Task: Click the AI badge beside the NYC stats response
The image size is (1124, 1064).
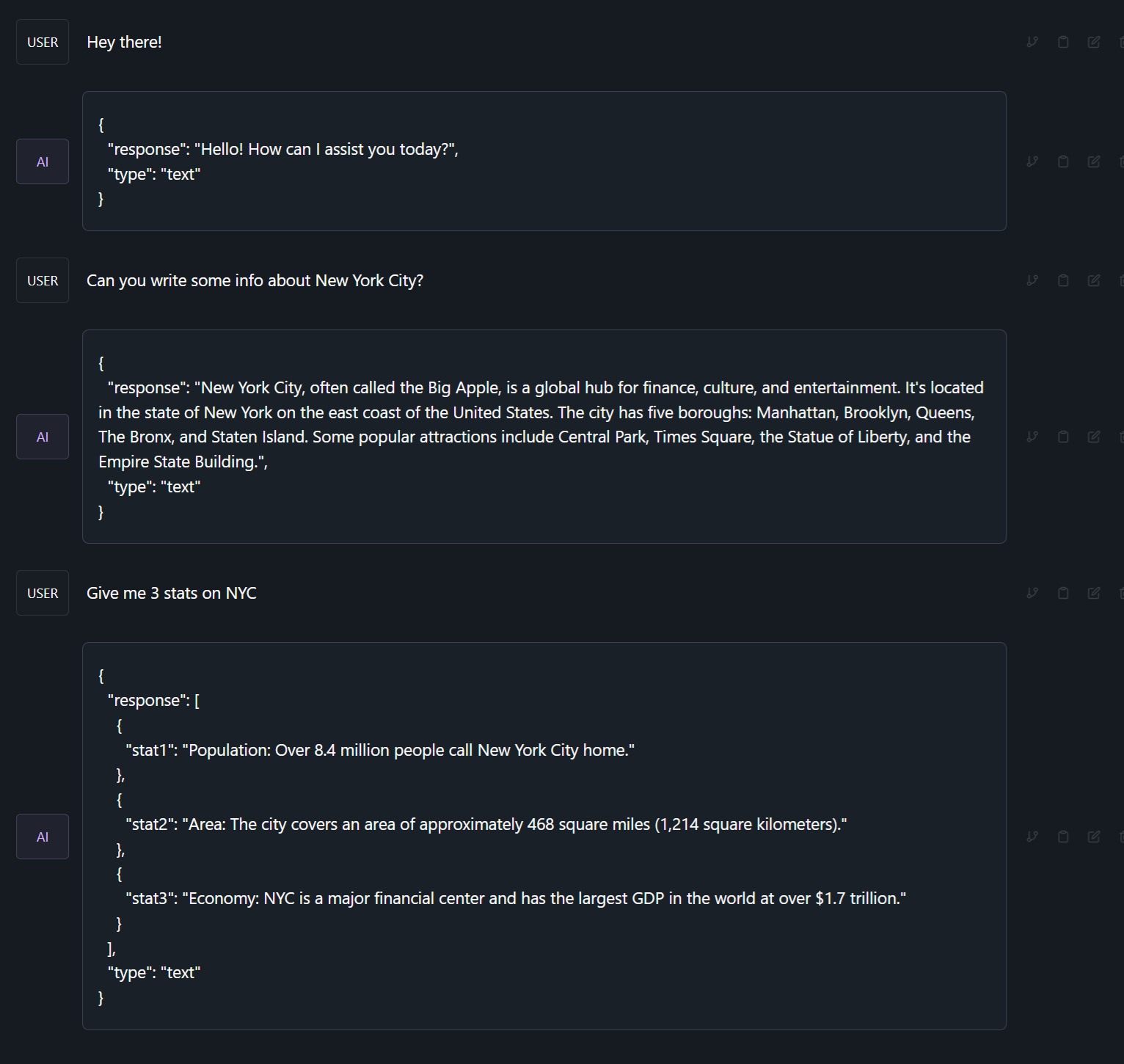Action: tap(43, 837)
